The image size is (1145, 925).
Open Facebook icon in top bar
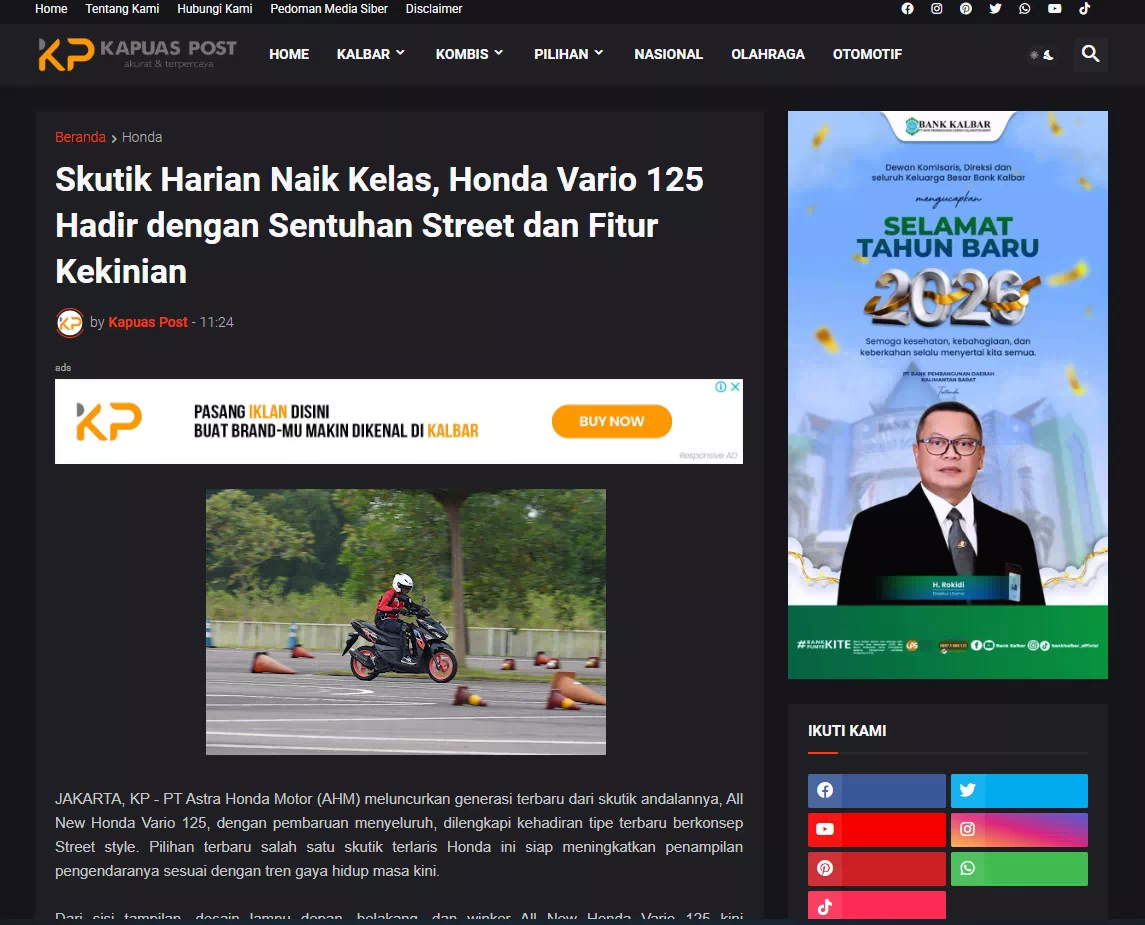(x=907, y=9)
